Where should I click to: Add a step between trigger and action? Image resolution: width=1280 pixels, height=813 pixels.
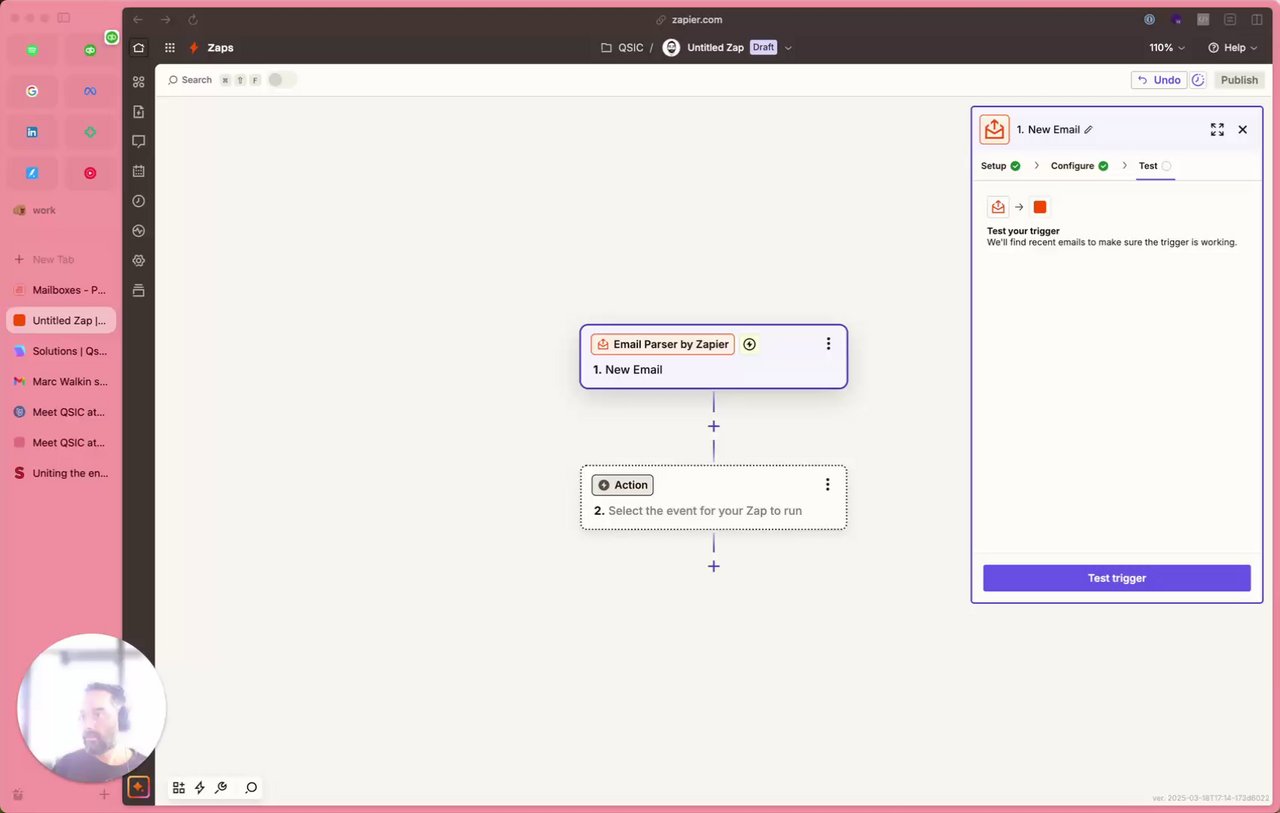[x=713, y=426]
